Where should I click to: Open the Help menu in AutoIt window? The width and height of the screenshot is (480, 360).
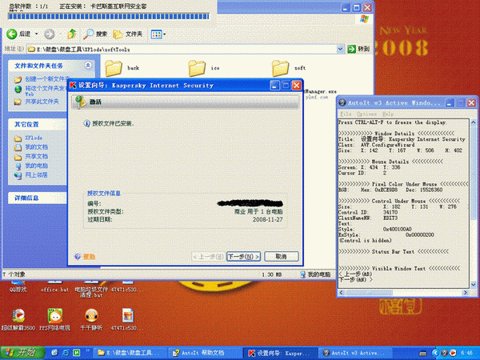pyautogui.click(x=388, y=114)
